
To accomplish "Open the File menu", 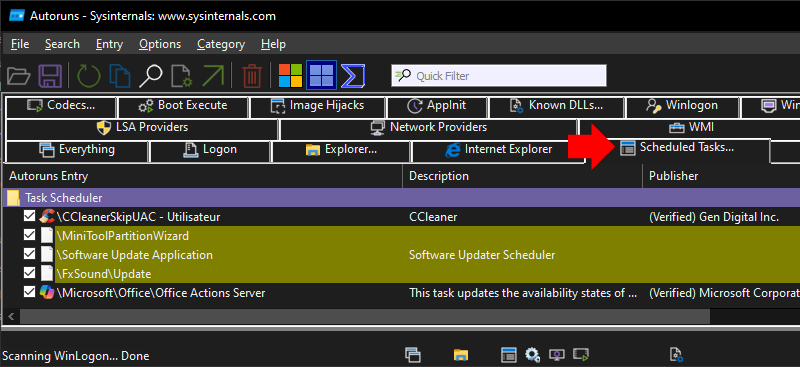I will (20, 44).
